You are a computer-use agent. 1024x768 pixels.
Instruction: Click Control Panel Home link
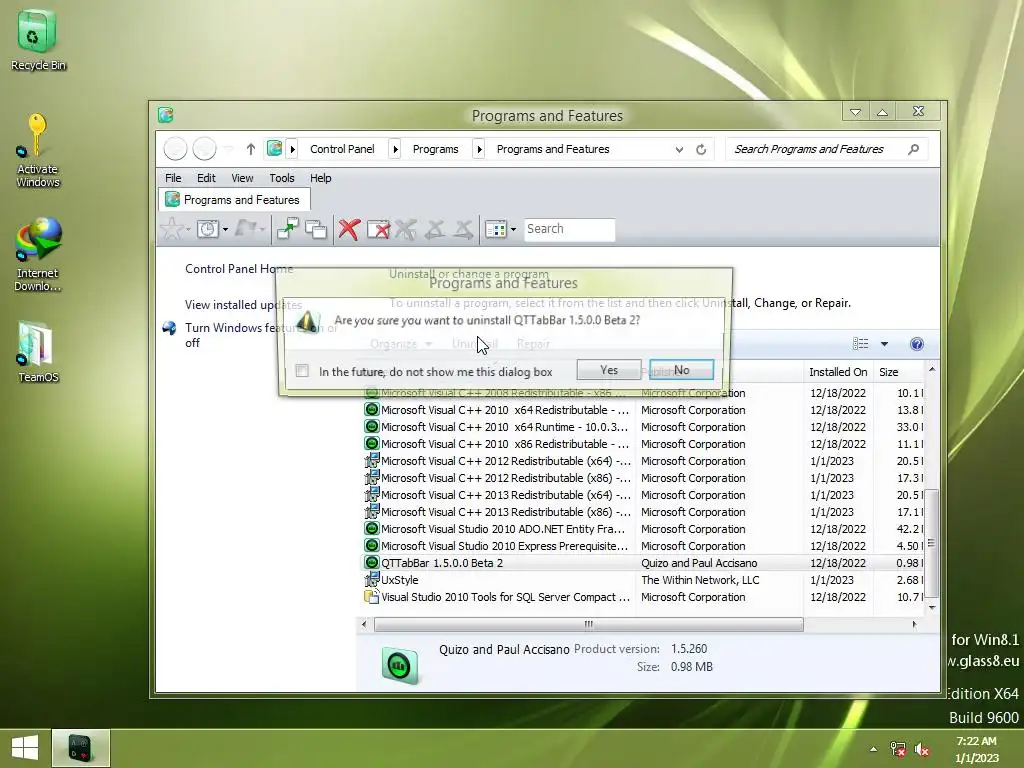(x=239, y=268)
